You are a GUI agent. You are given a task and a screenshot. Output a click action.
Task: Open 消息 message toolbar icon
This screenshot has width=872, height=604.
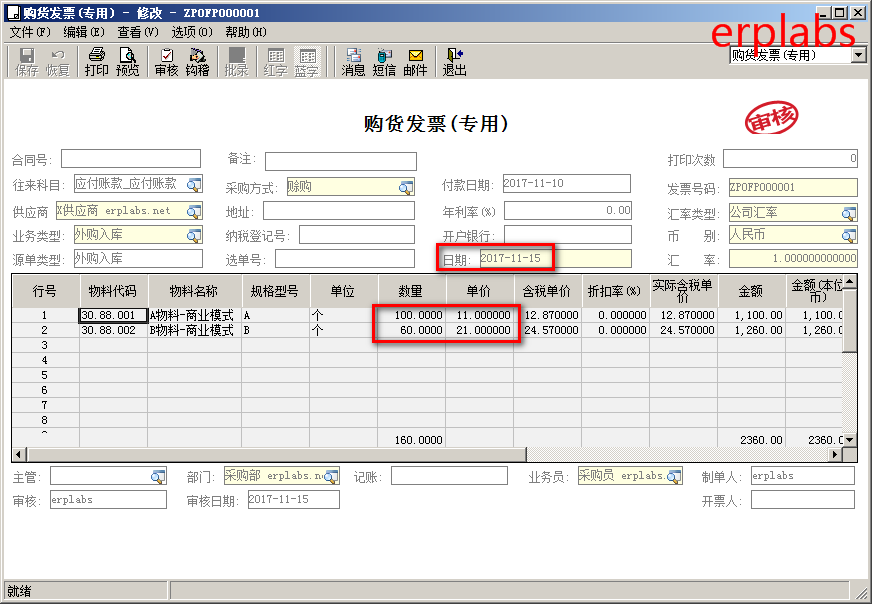(353, 61)
